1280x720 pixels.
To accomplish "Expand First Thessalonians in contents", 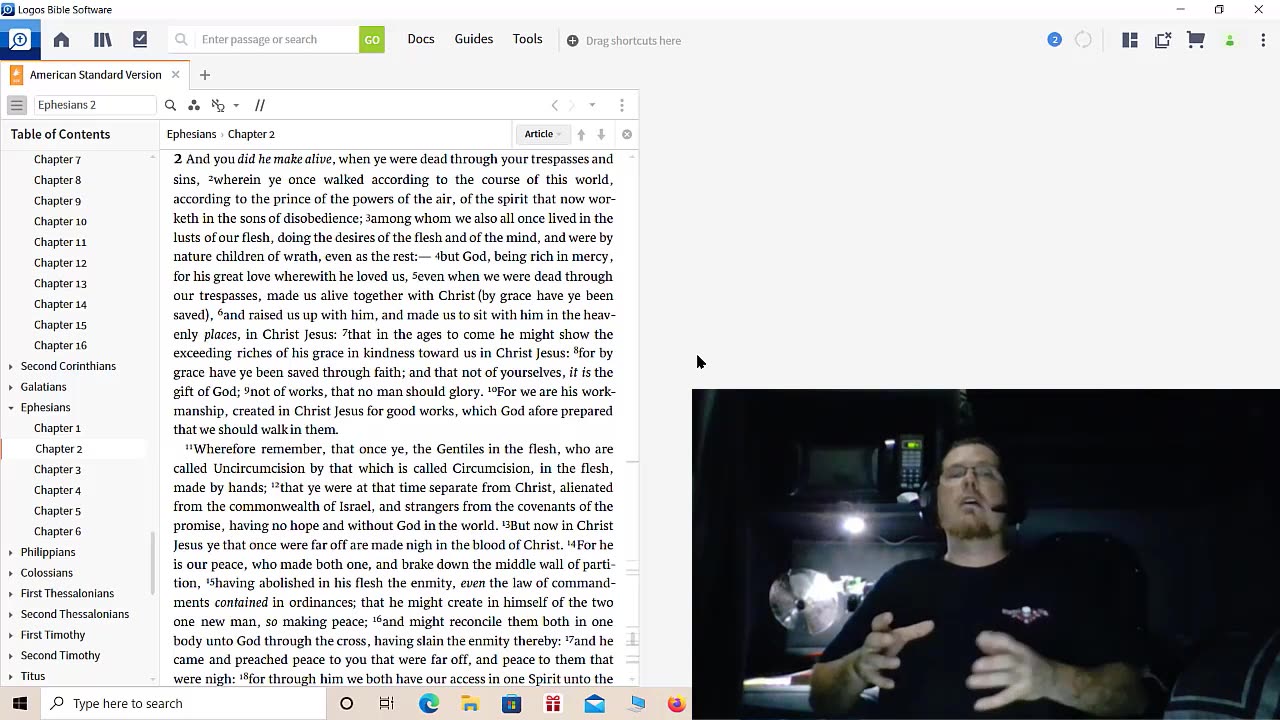I will click(x=11, y=594).
